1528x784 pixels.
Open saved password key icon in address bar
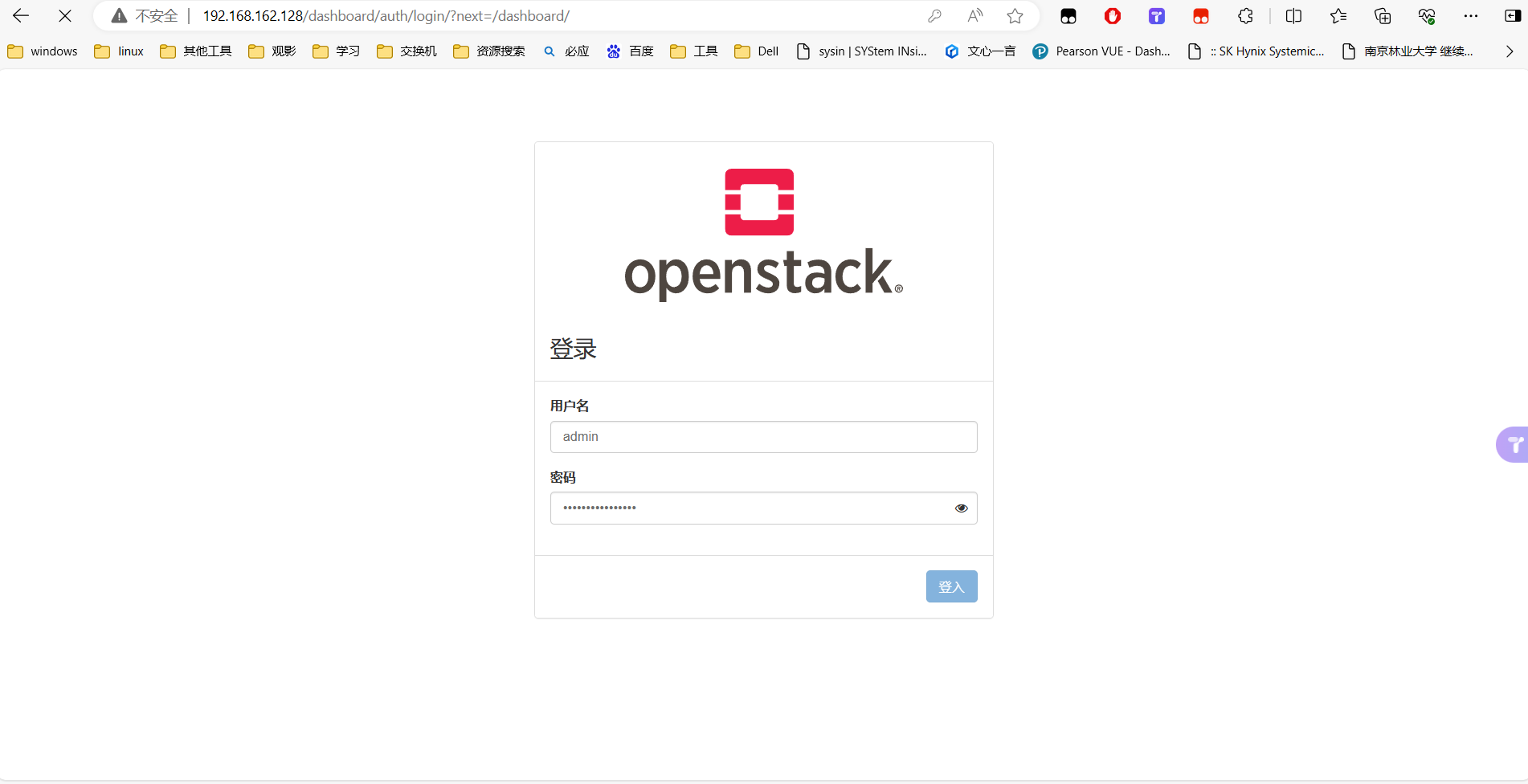point(934,16)
